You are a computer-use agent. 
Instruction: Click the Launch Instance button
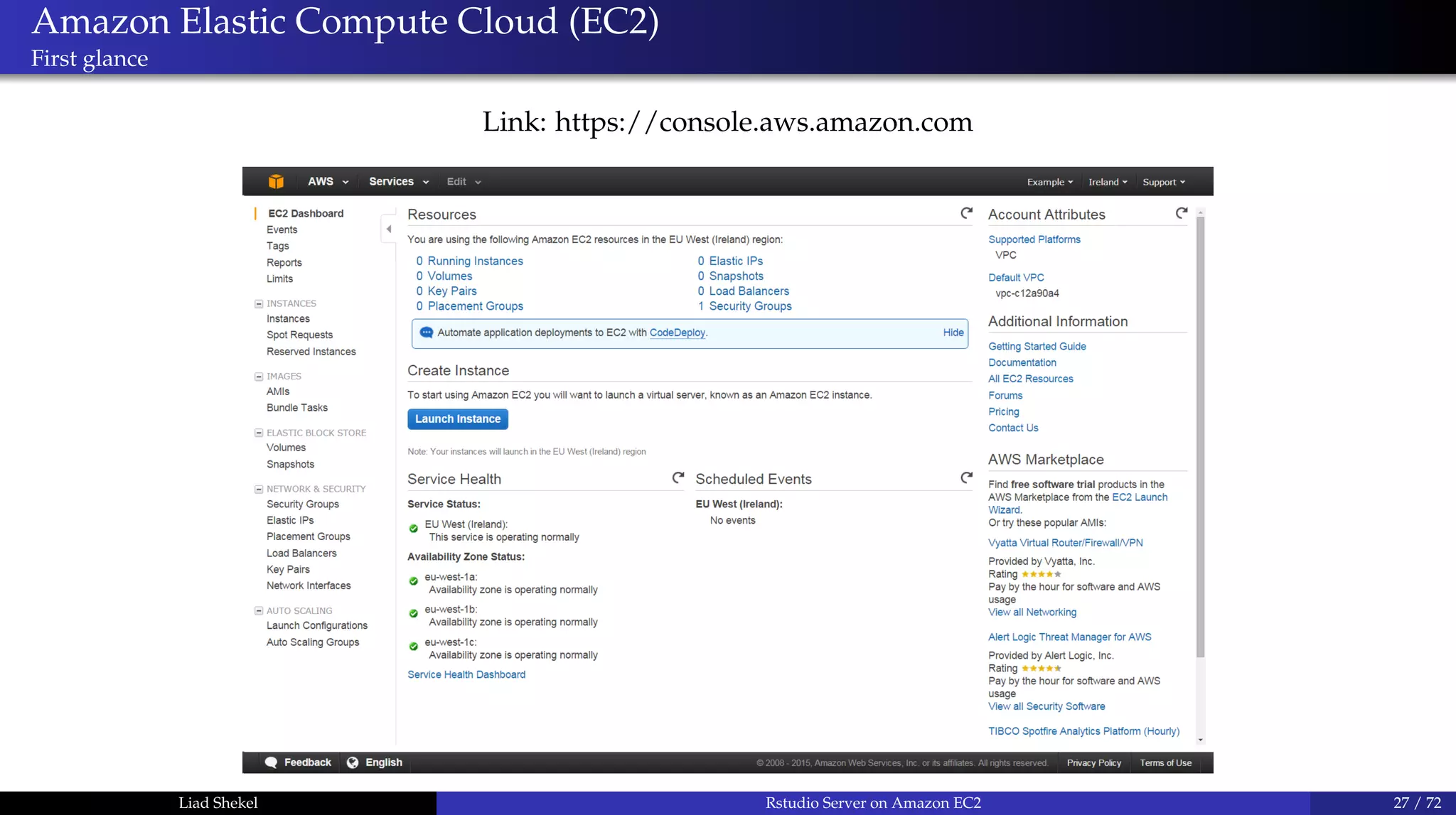(x=458, y=419)
